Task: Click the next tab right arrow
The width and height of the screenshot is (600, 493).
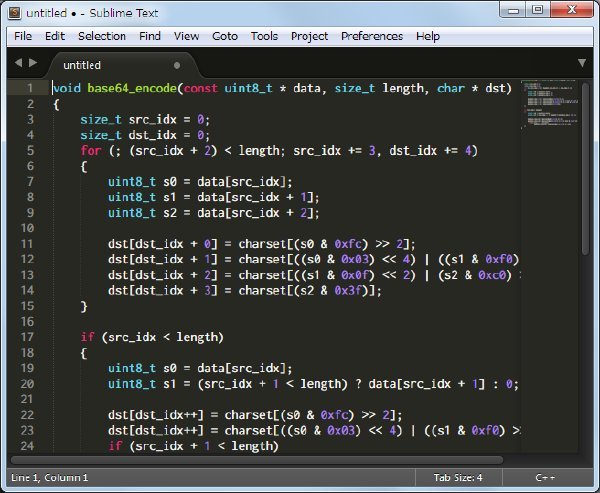Action: point(33,63)
